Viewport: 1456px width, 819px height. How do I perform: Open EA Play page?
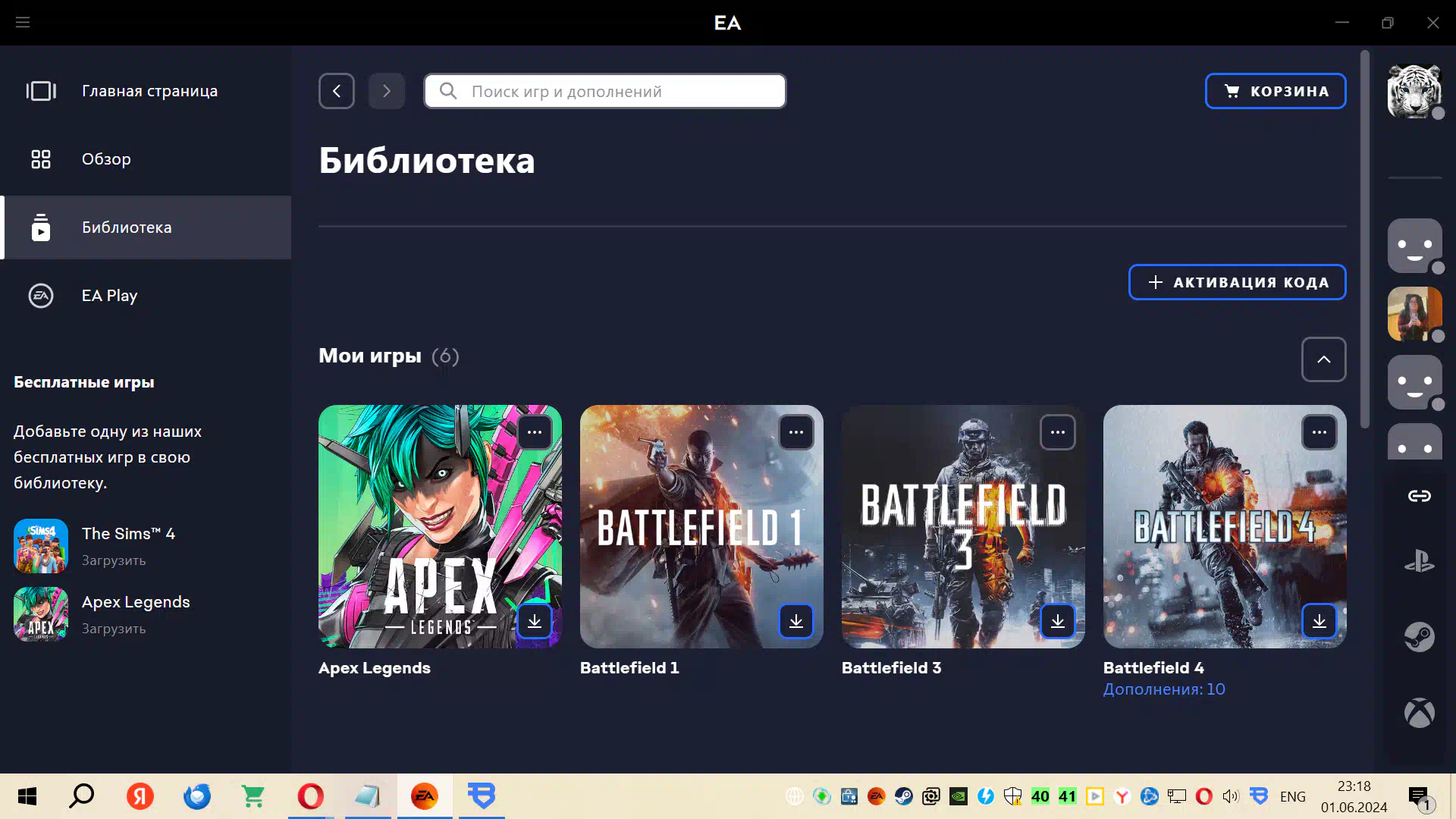146,296
